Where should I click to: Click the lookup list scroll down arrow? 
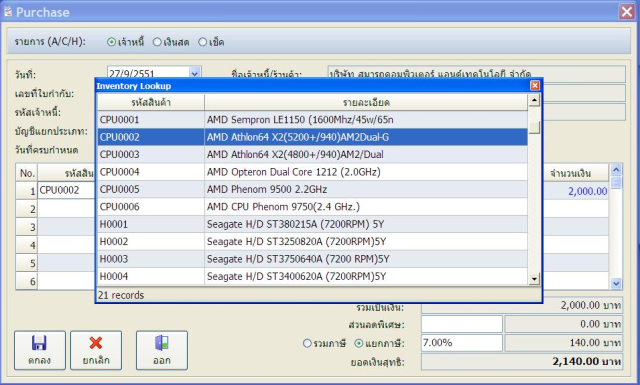(x=534, y=279)
